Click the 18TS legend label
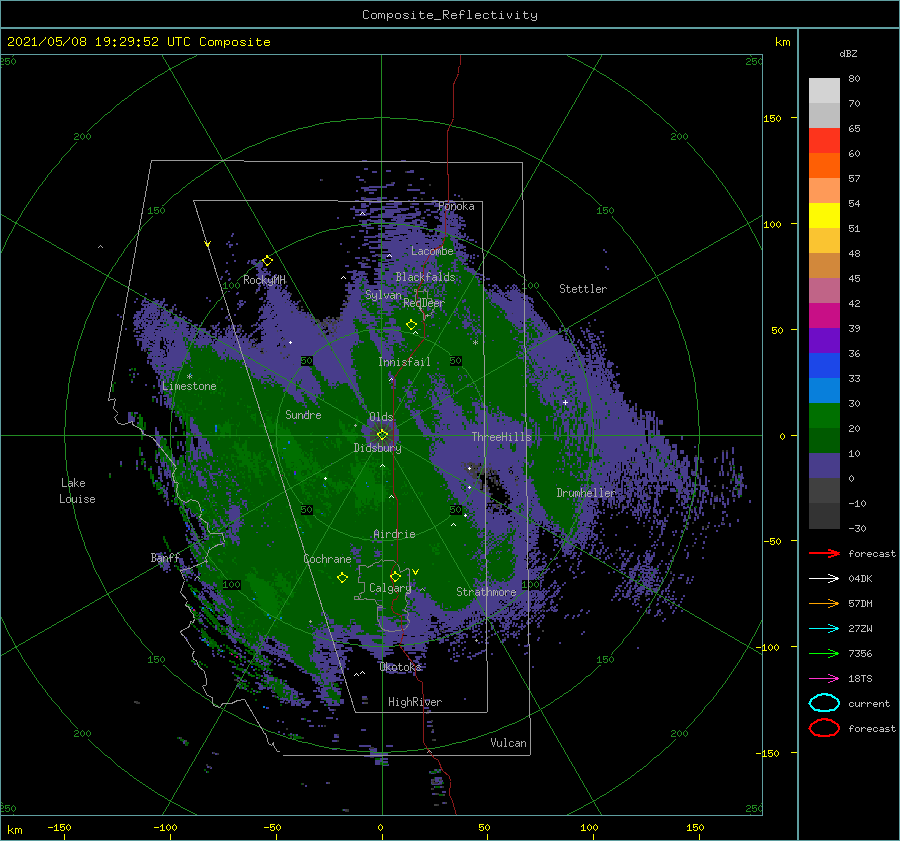 click(x=860, y=679)
